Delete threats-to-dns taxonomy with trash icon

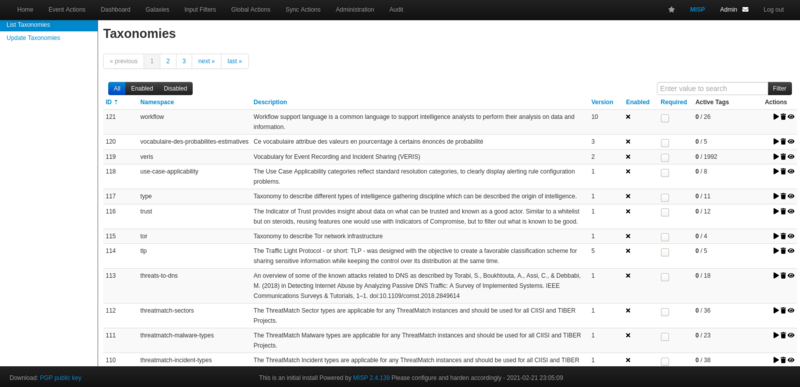point(783,276)
